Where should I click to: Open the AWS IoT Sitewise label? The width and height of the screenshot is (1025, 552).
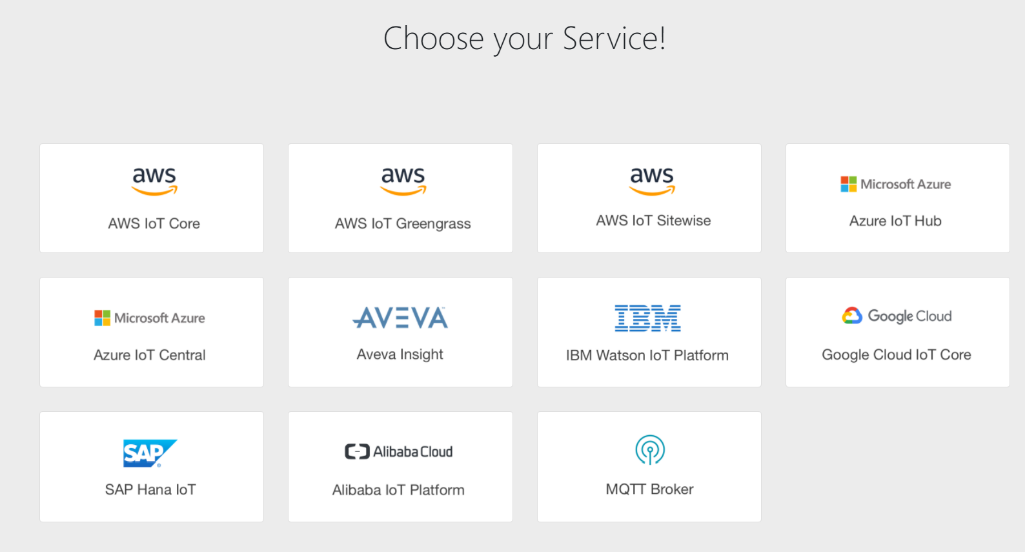(x=654, y=220)
